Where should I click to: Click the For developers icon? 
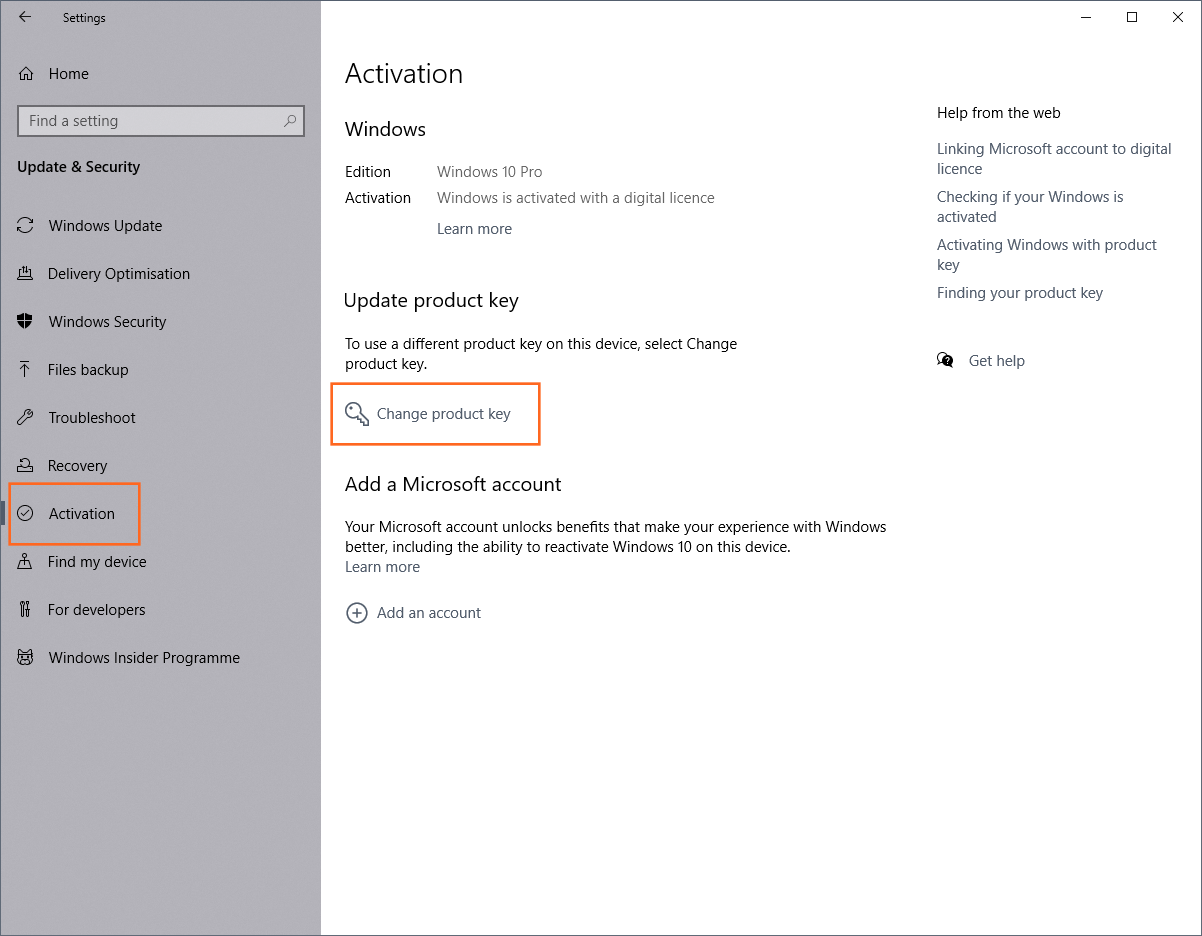tap(27, 610)
